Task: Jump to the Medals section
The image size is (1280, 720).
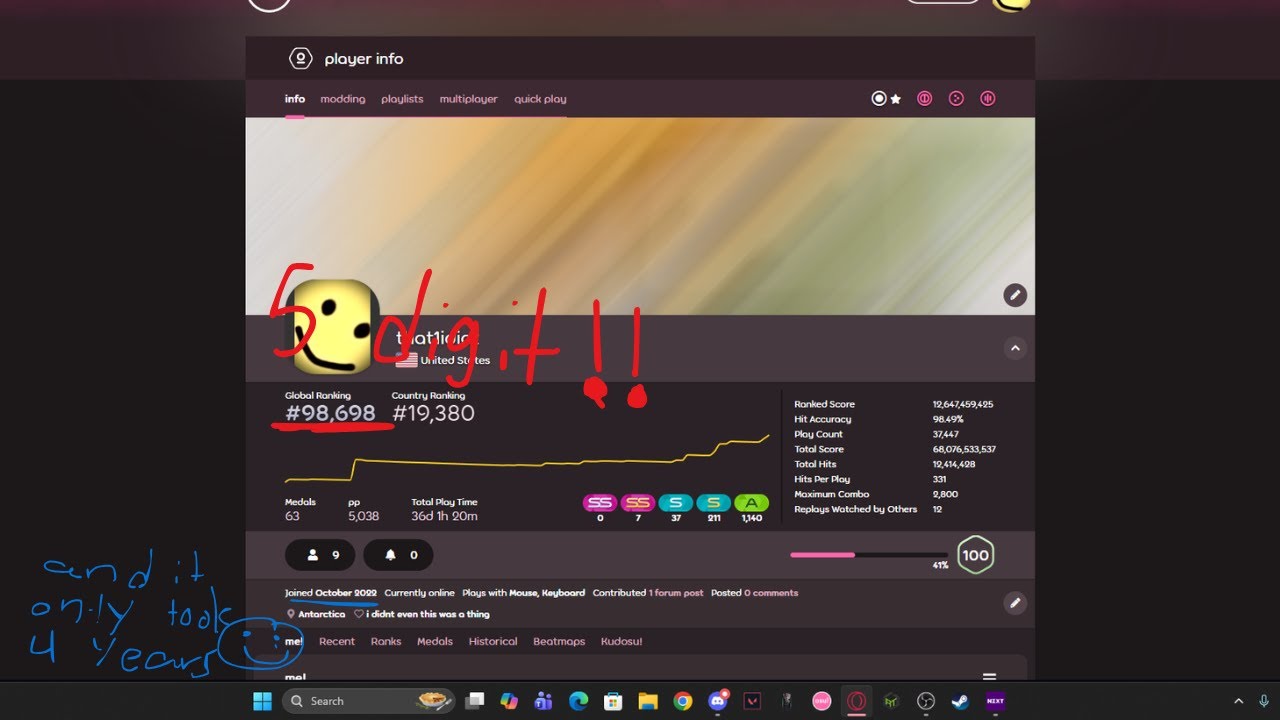Action: coord(435,641)
